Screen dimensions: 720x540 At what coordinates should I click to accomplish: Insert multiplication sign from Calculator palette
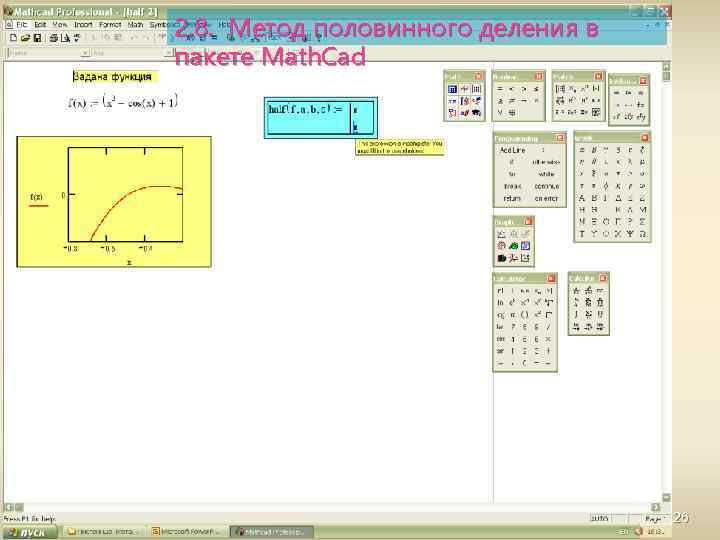coord(548,339)
